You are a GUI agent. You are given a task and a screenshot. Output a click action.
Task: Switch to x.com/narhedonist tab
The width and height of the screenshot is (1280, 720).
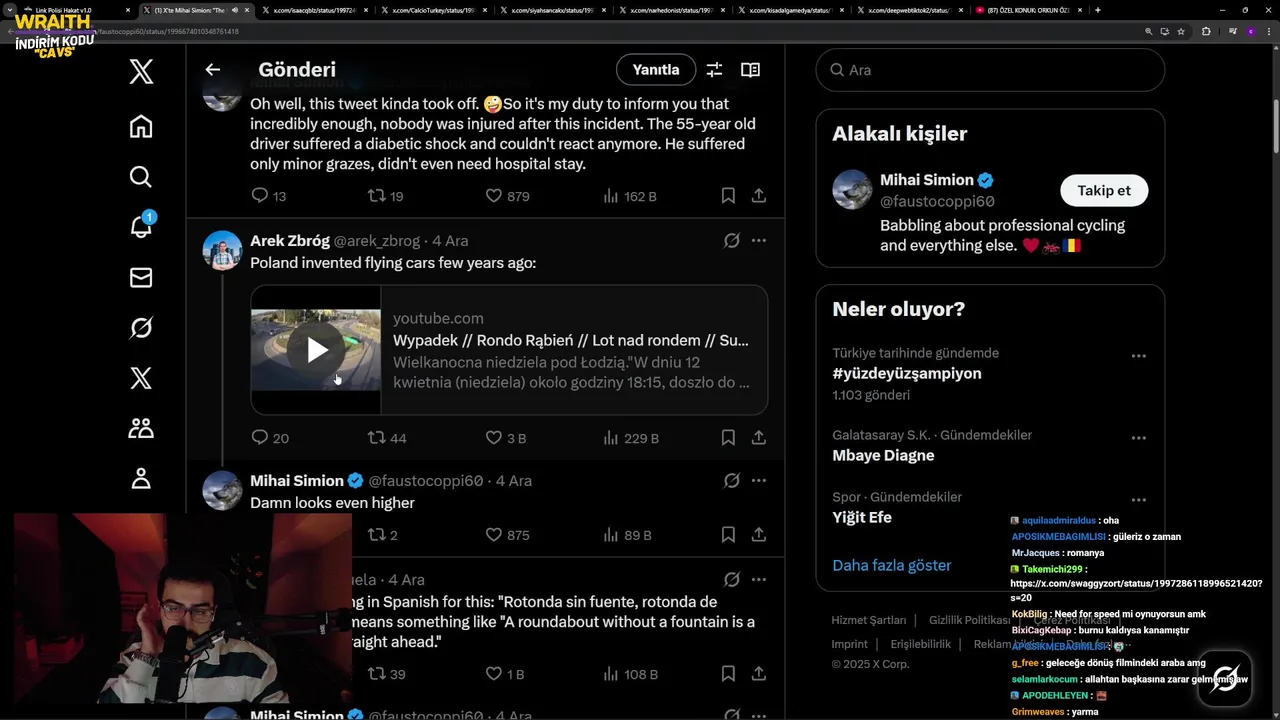tap(671, 10)
